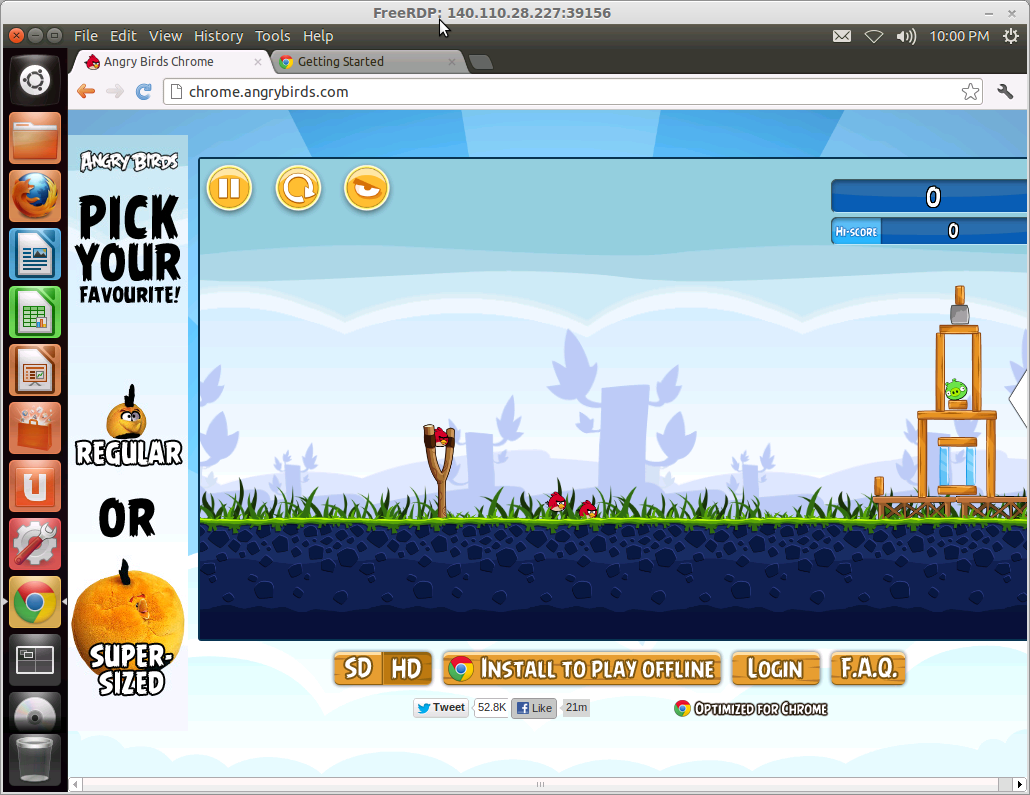Open the Files folder launcher
This screenshot has height=795, width=1030.
click(x=35, y=138)
